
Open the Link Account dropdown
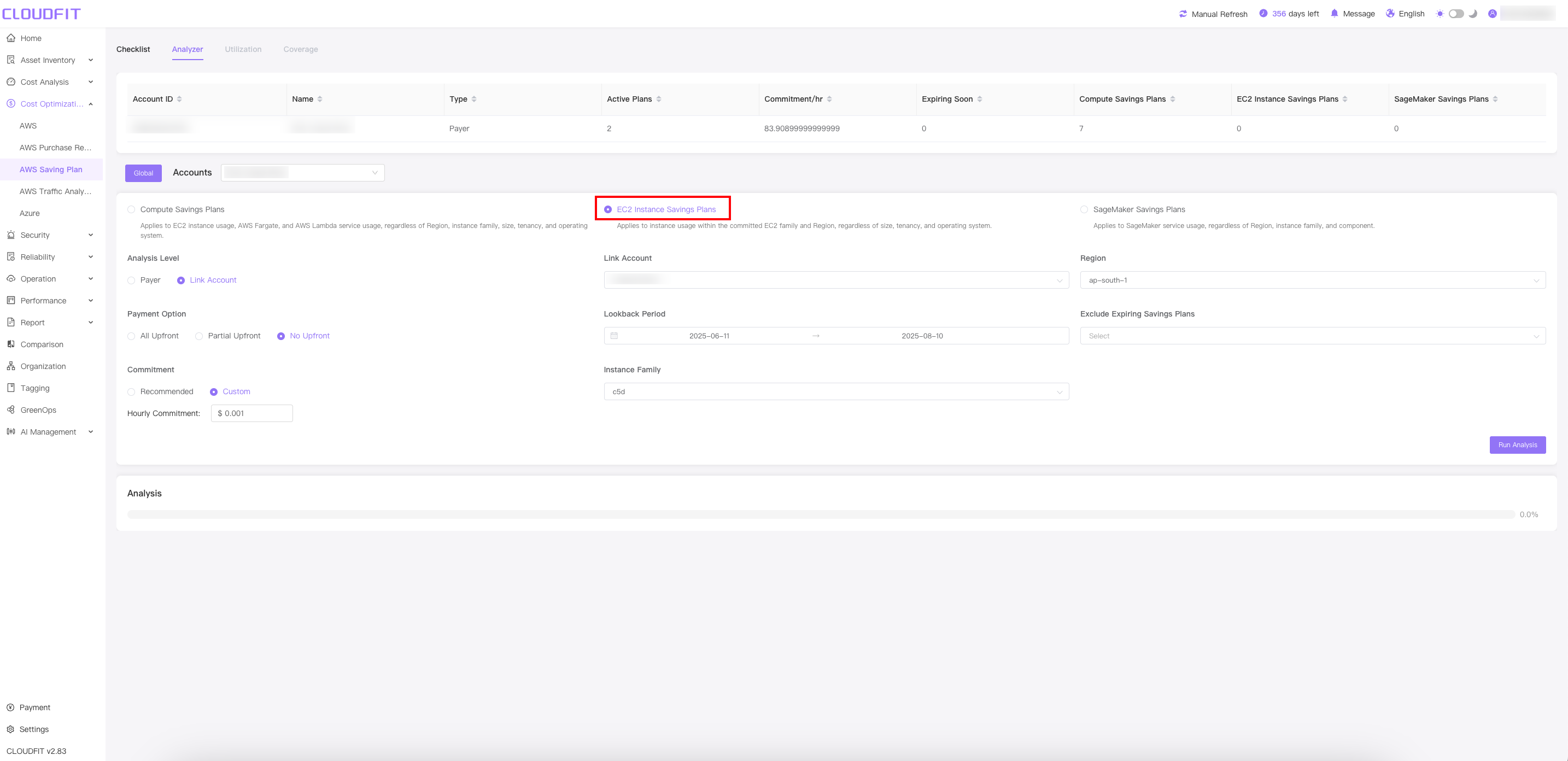pos(836,280)
